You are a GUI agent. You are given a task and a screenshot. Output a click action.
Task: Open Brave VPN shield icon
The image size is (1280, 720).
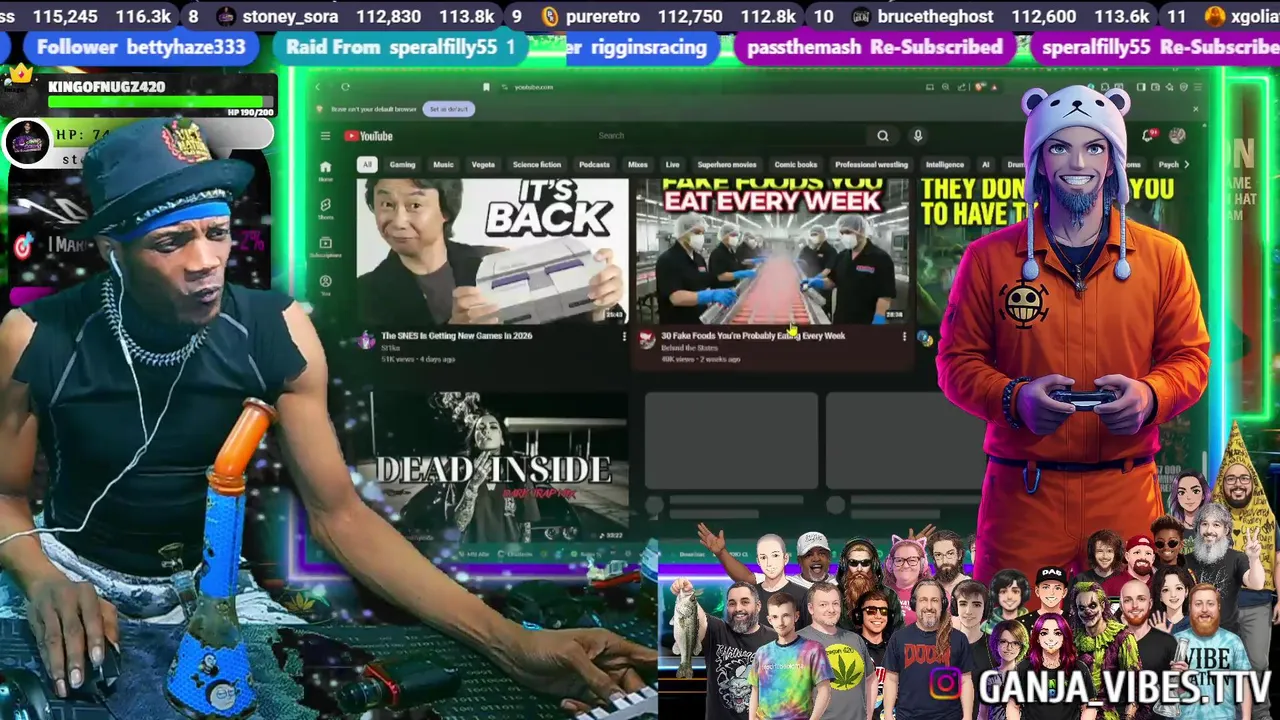[x=1184, y=87]
